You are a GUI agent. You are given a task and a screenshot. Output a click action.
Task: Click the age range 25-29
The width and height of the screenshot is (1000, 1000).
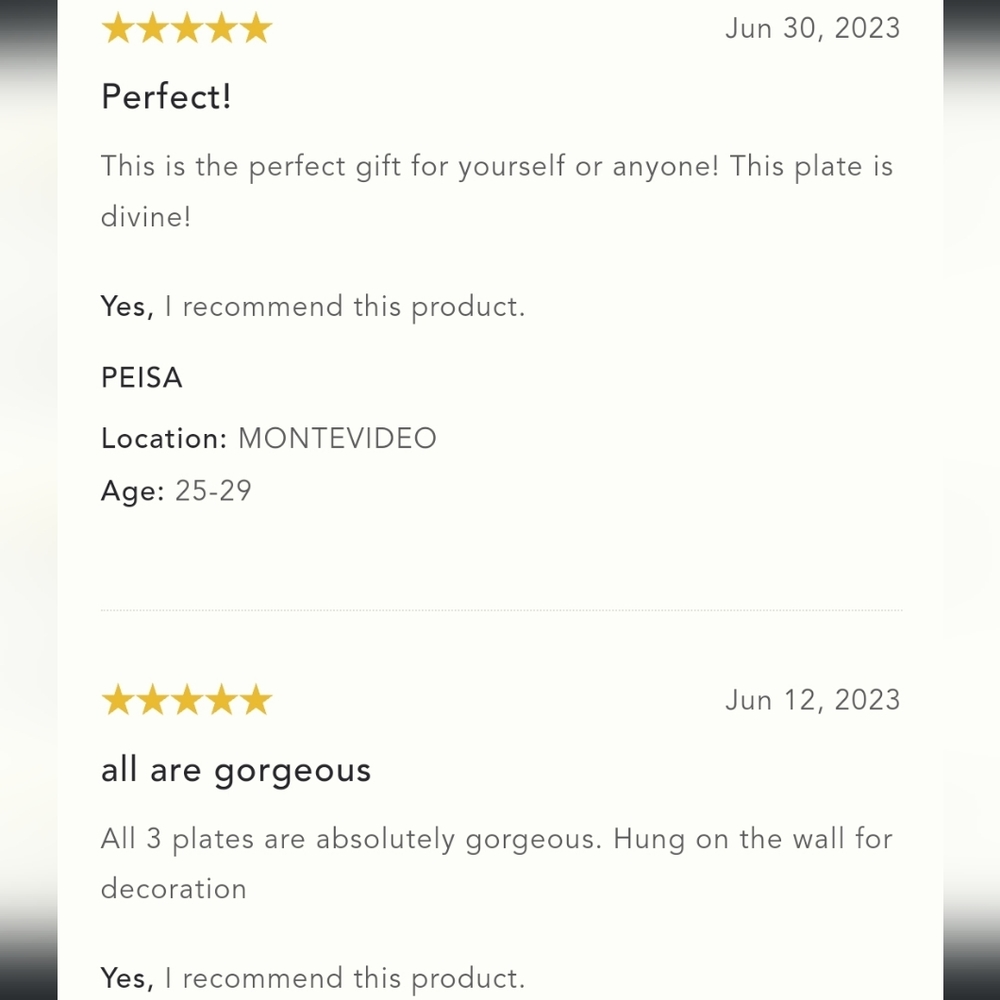[213, 491]
